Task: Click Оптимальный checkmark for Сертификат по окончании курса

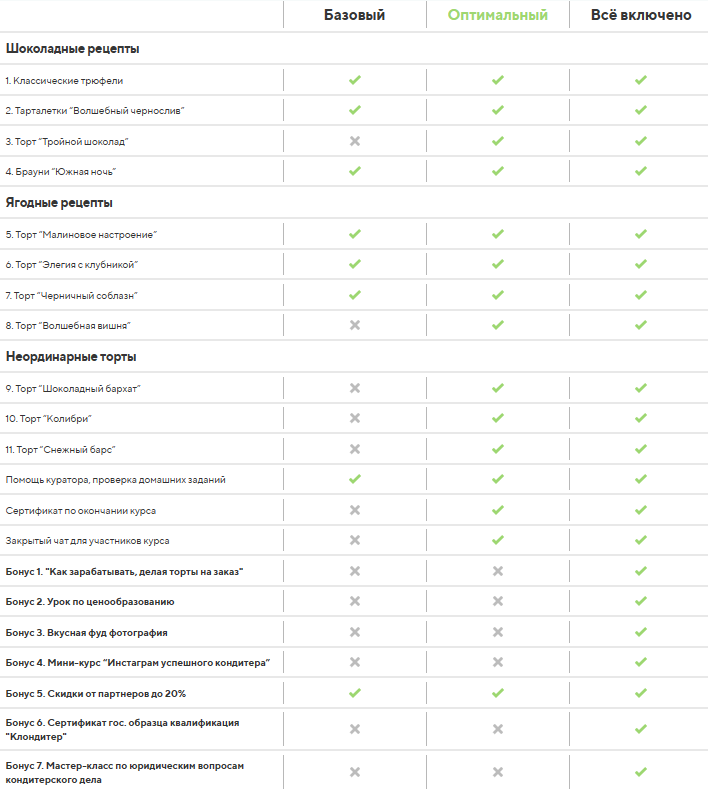Action: pyautogui.click(x=497, y=510)
